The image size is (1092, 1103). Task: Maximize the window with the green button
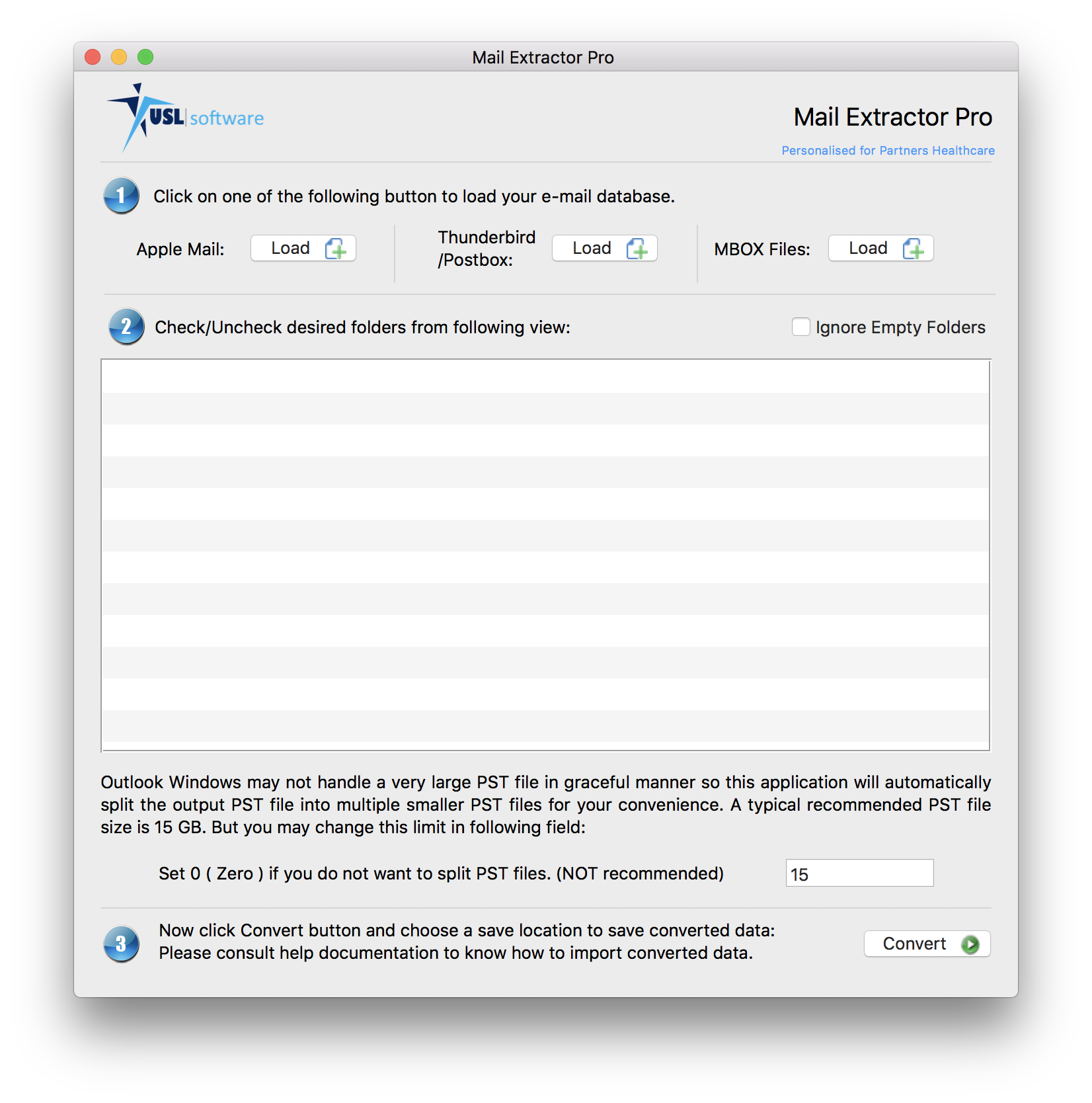coord(145,58)
